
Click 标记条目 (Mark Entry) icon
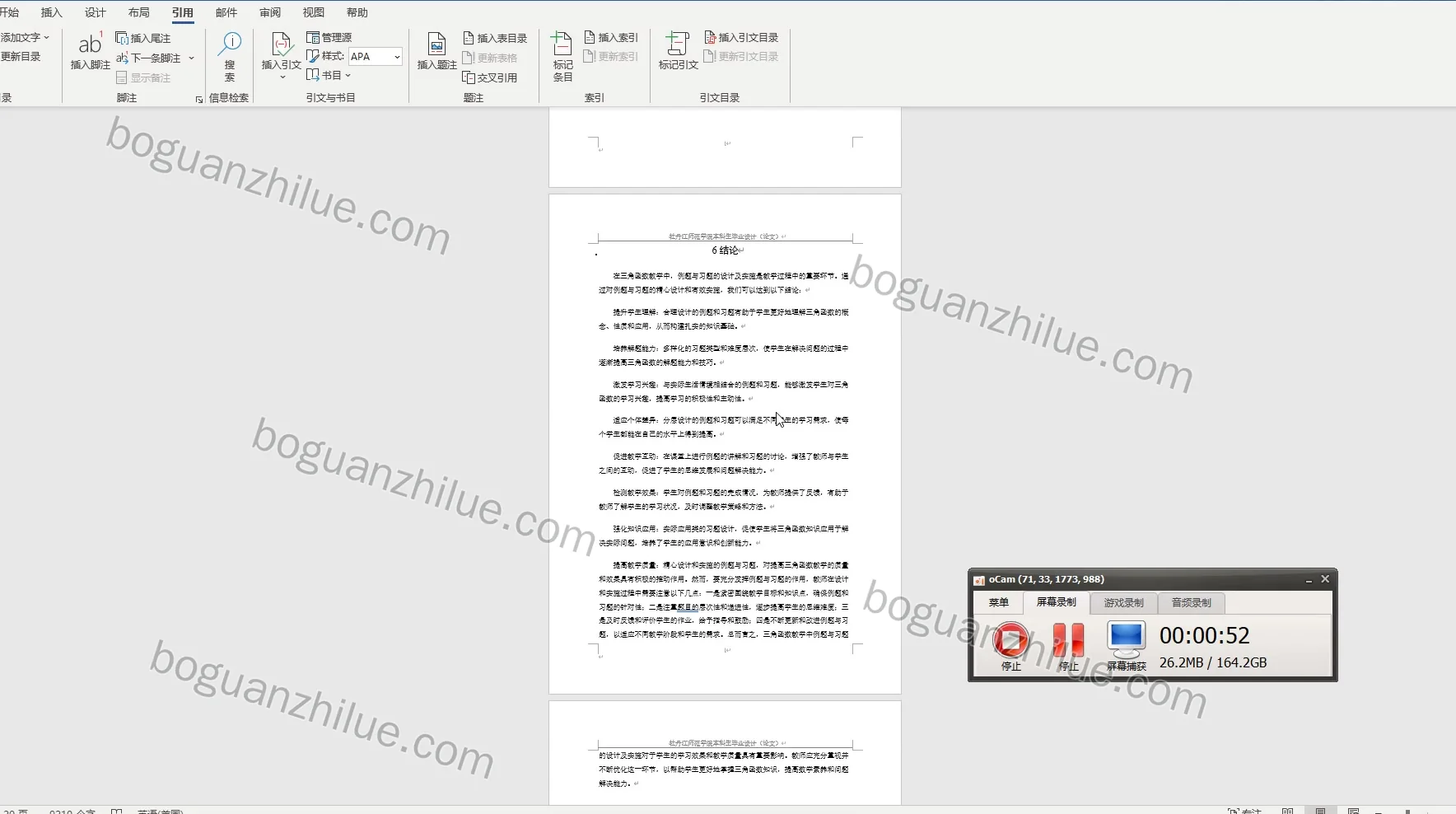[x=562, y=56]
